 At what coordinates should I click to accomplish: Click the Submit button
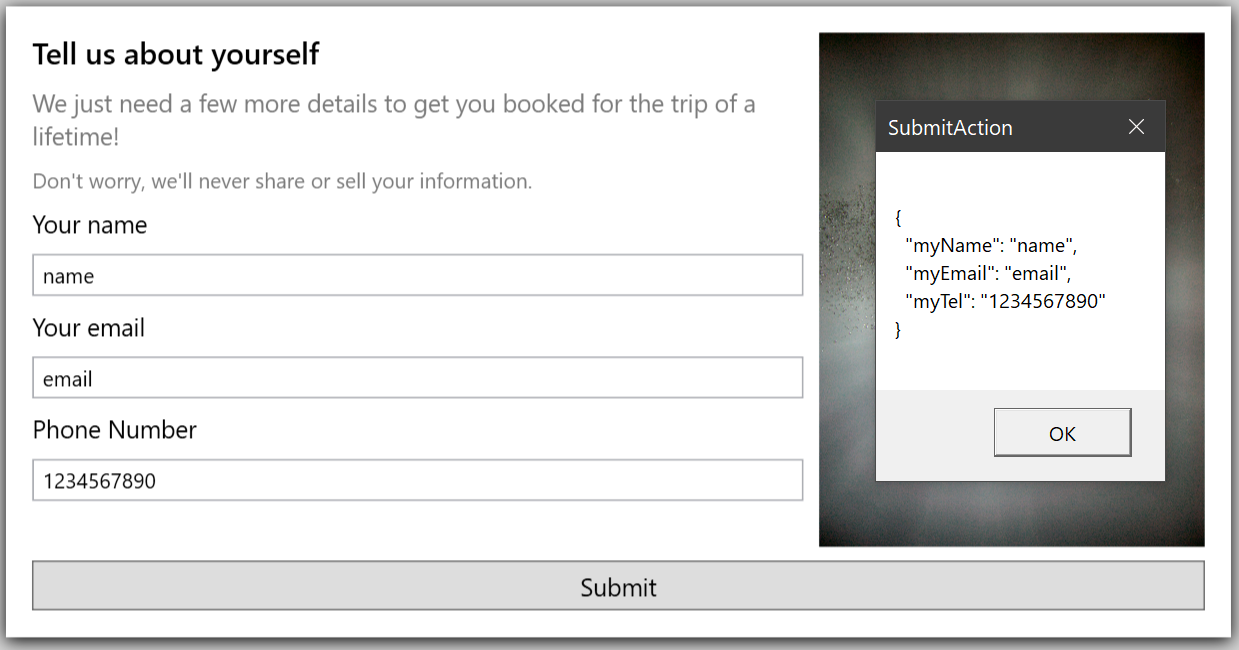(x=618, y=586)
